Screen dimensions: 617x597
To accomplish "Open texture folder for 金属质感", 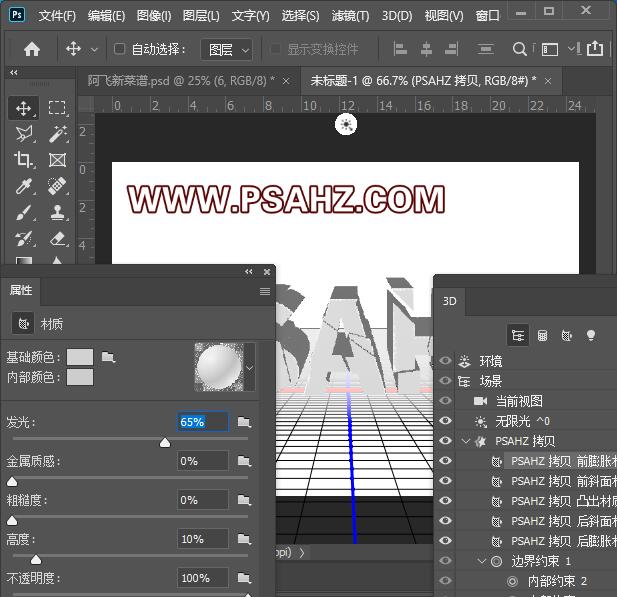I will click(x=244, y=461).
